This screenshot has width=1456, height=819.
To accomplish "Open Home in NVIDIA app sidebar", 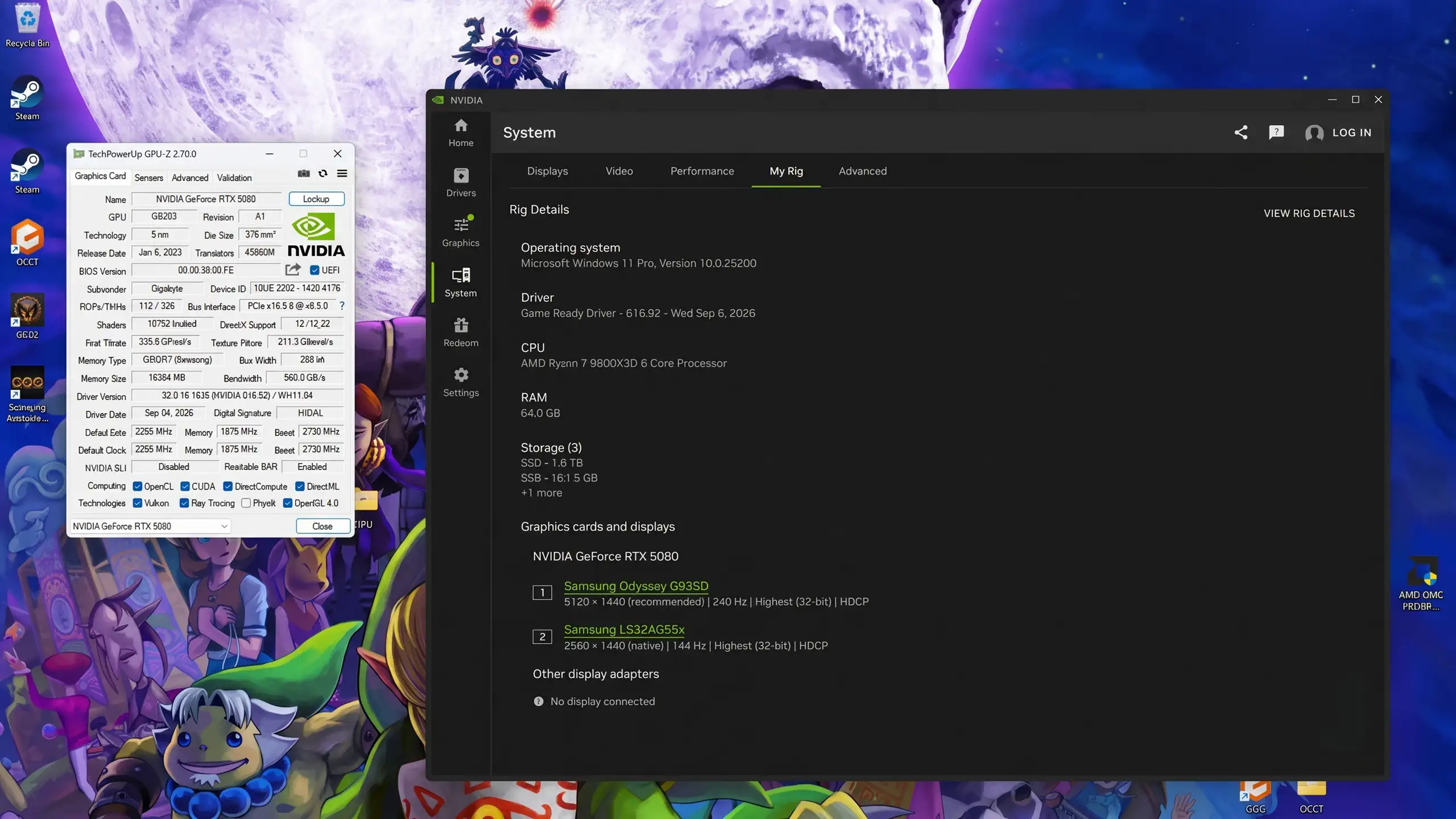I will coord(461,133).
